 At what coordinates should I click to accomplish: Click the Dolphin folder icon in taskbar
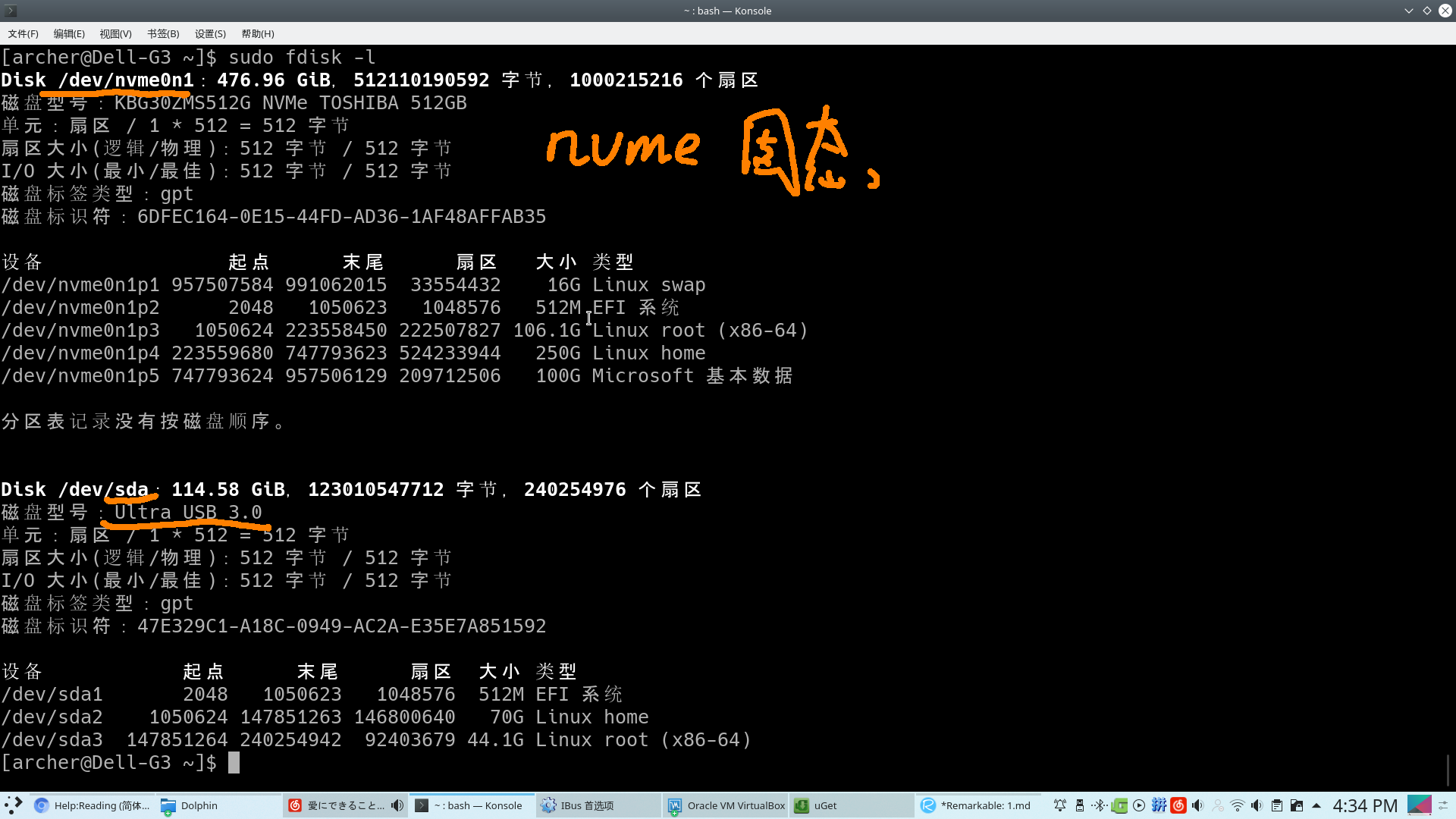(168, 805)
